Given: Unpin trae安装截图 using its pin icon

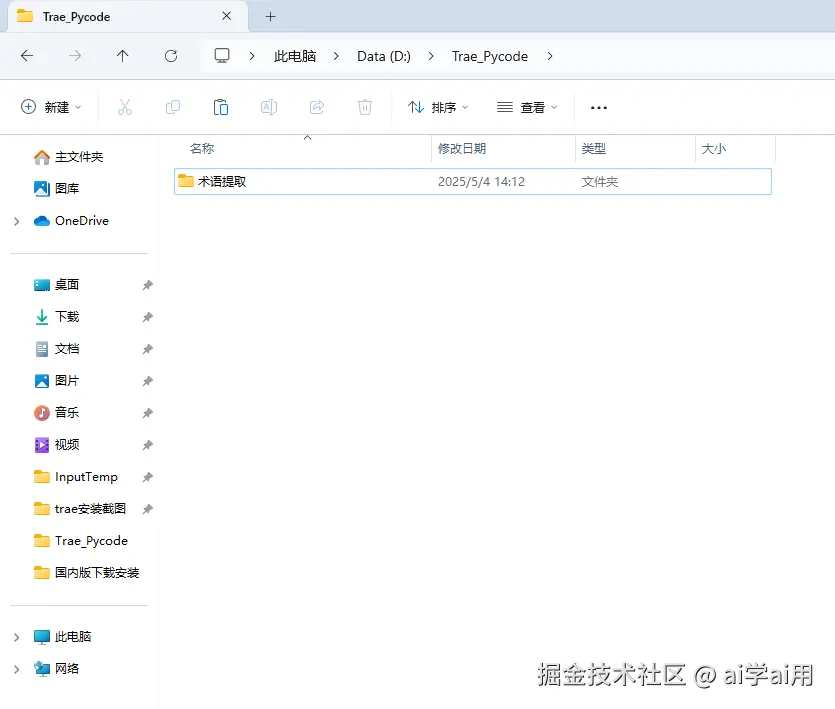Looking at the screenshot, I should [x=148, y=509].
